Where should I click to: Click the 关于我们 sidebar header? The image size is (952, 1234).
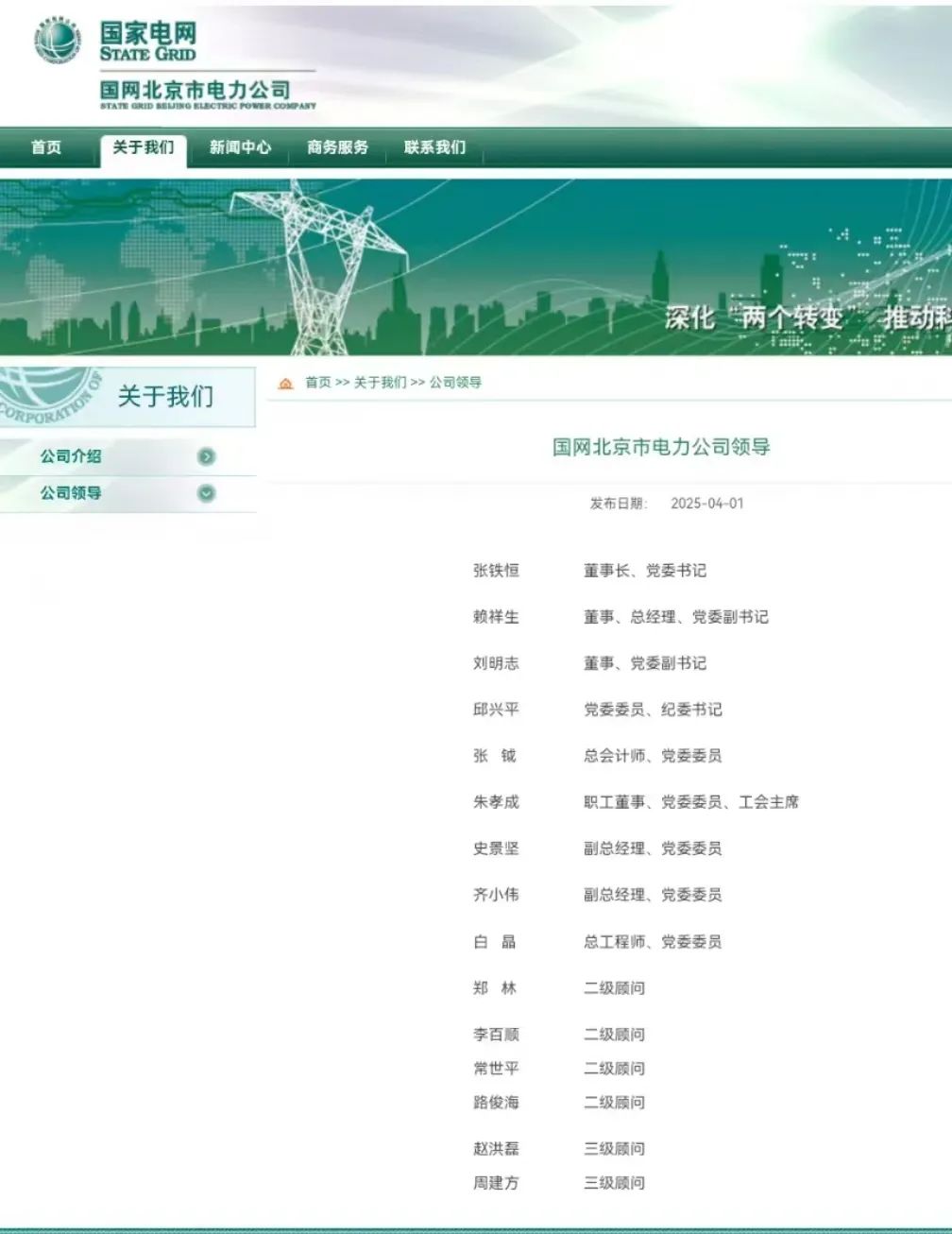[165, 397]
